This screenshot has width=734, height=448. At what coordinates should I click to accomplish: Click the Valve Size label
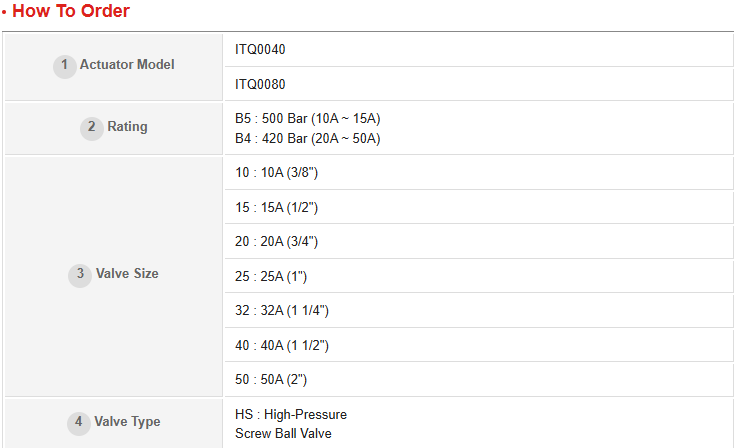coord(127,274)
